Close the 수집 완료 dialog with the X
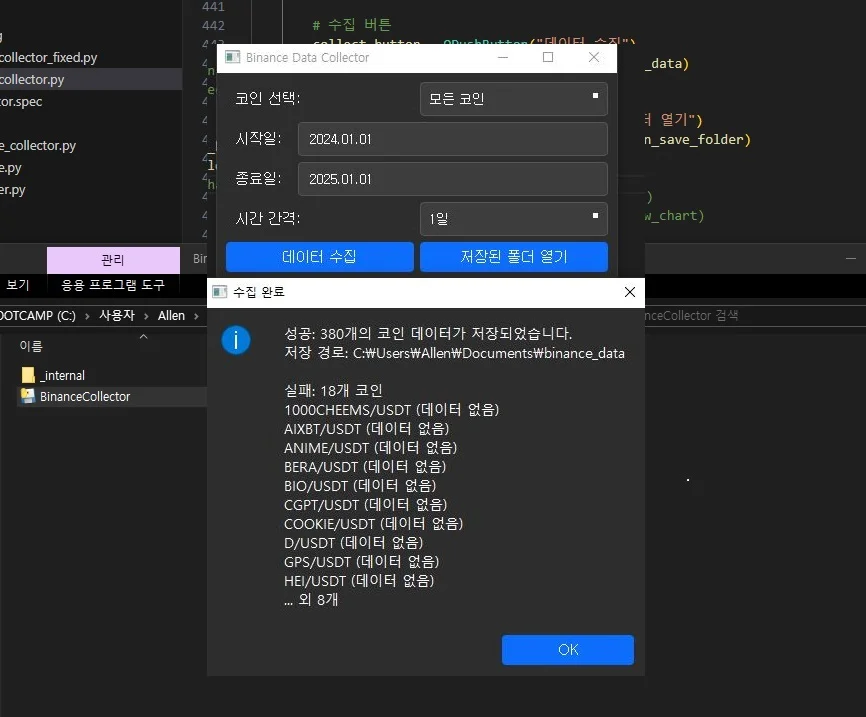Image resolution: width=866 pixels, height=717 pixels. coord(630,292)
